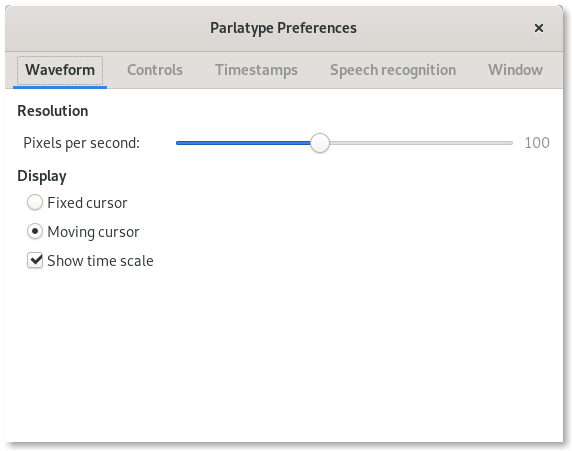Click the blue filled portion of the slider
Viewport: 572px width, 451px height.
(243, 143)
